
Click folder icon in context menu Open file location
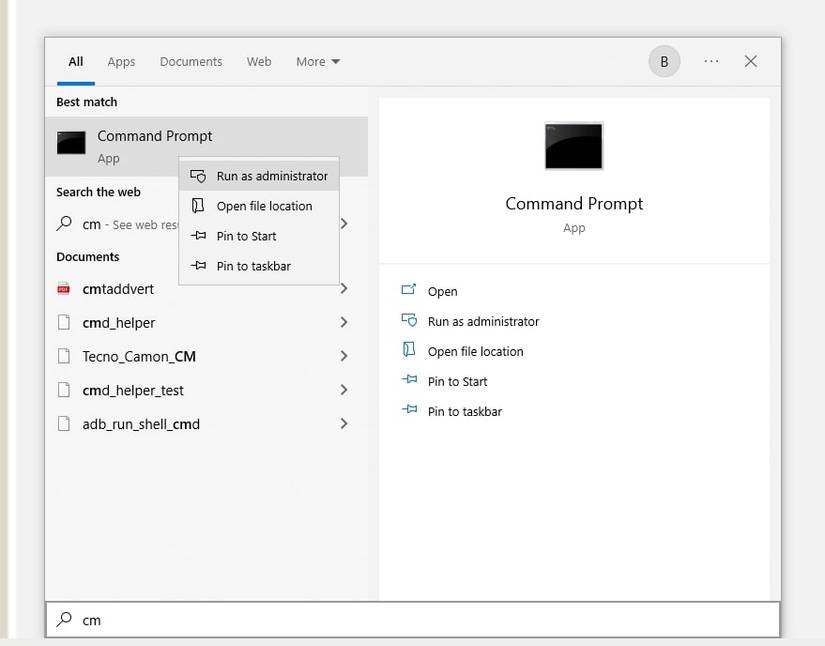[x=198, y=205]
